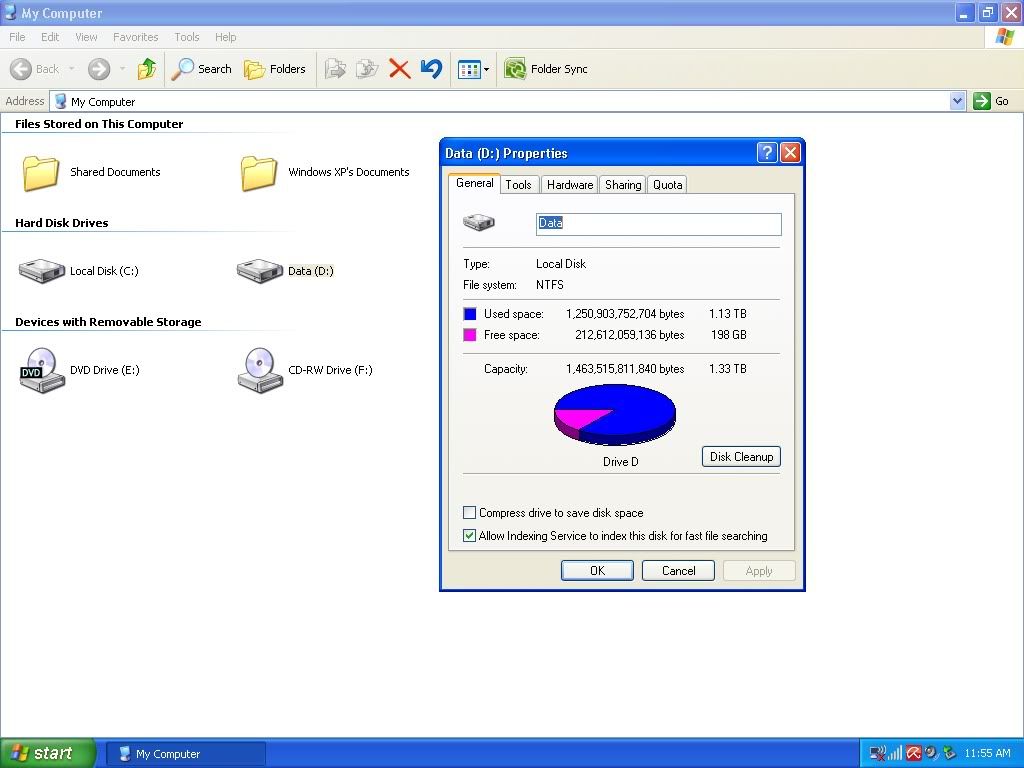Click Cancel in Properties dialog
This screenshot has height=768, width=1024.
point(679,571)
